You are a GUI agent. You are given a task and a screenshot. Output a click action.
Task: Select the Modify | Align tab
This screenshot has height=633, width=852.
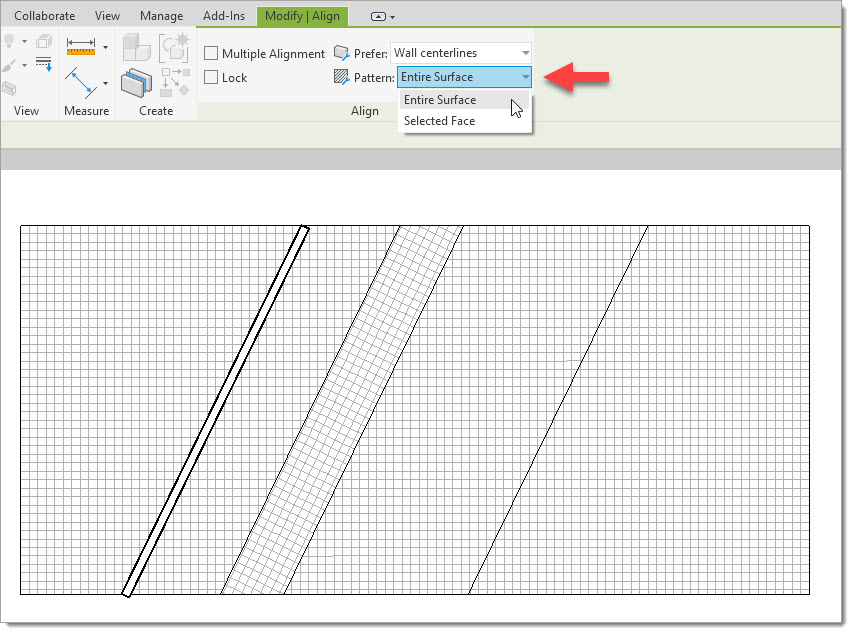pyautogui.click(x=302, y=16)
